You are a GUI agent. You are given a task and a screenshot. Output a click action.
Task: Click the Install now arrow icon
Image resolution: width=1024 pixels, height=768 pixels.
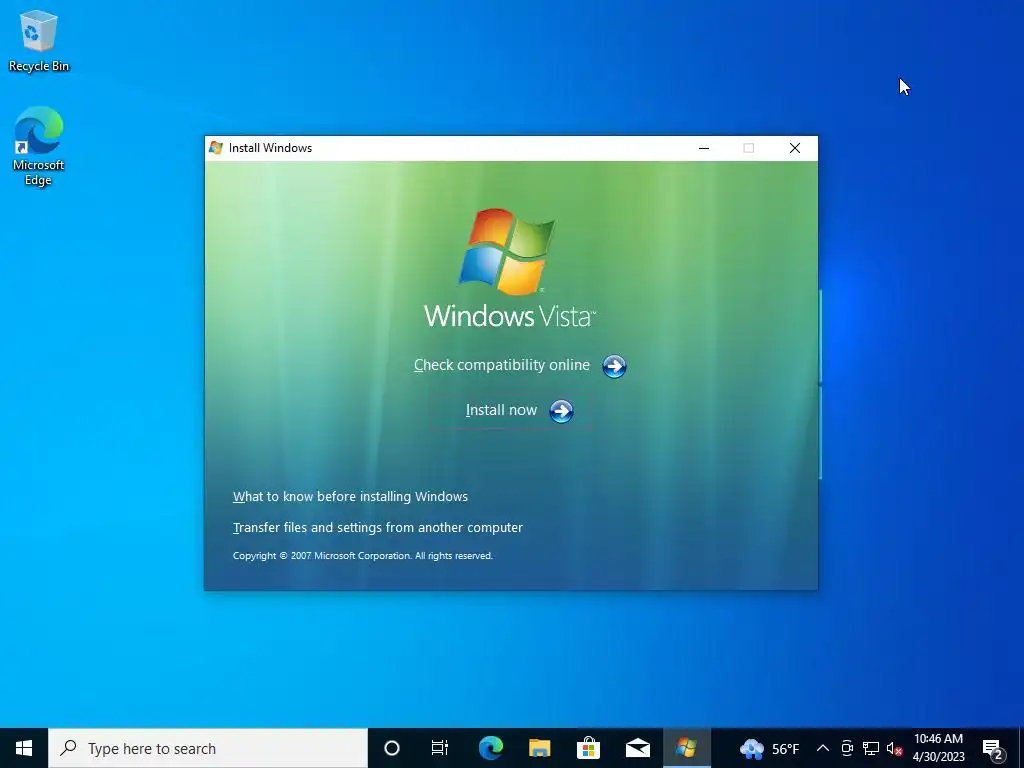[561, 411]
